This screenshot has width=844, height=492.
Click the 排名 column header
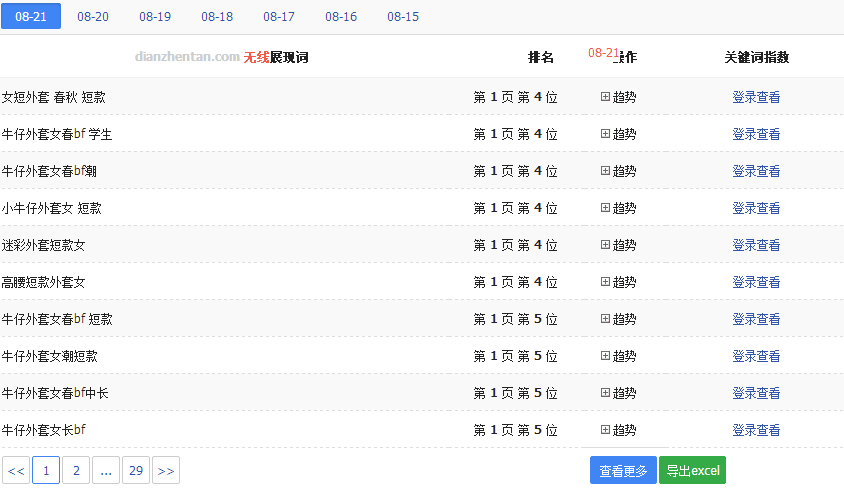[x=541, y=57]
